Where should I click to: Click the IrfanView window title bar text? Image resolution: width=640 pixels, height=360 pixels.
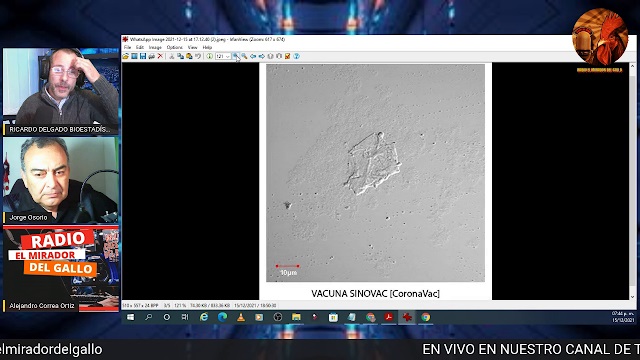(207, 40)
